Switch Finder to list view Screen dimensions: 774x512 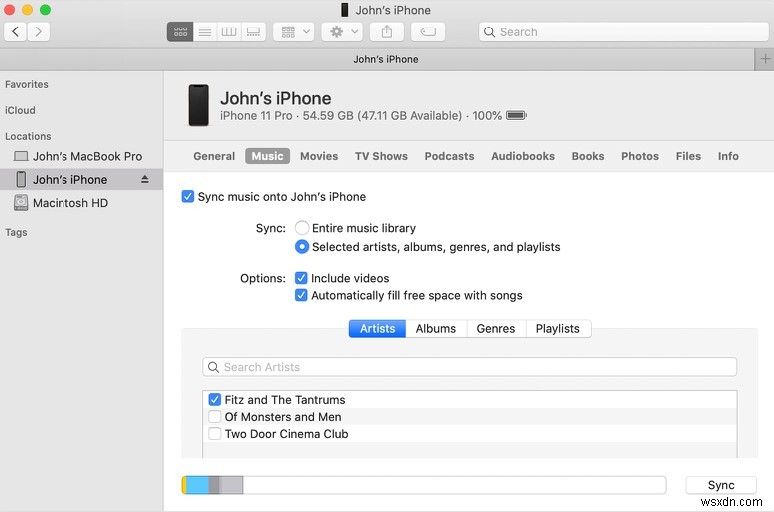(x=205, y=32)
